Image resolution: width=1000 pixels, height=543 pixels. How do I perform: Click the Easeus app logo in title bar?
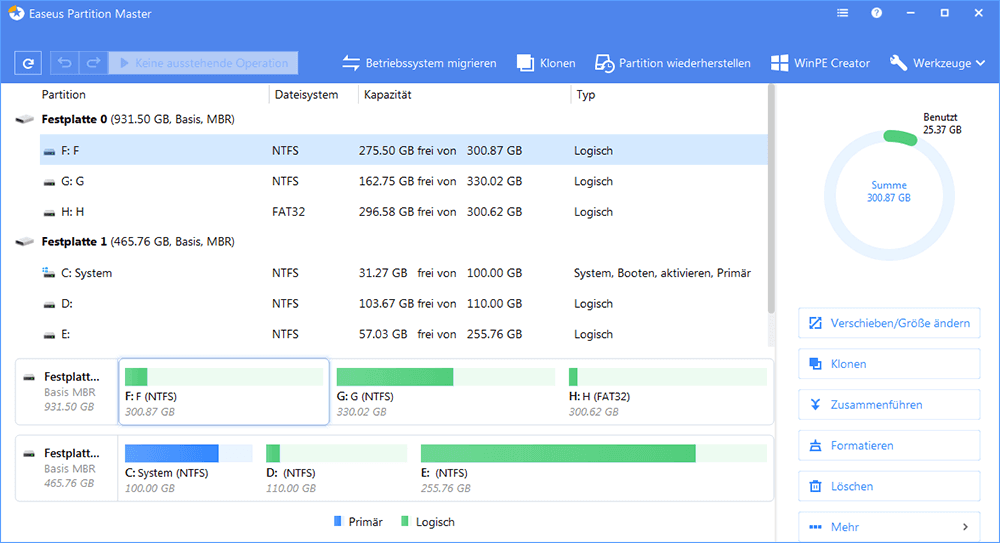click(x=16, y=13)
